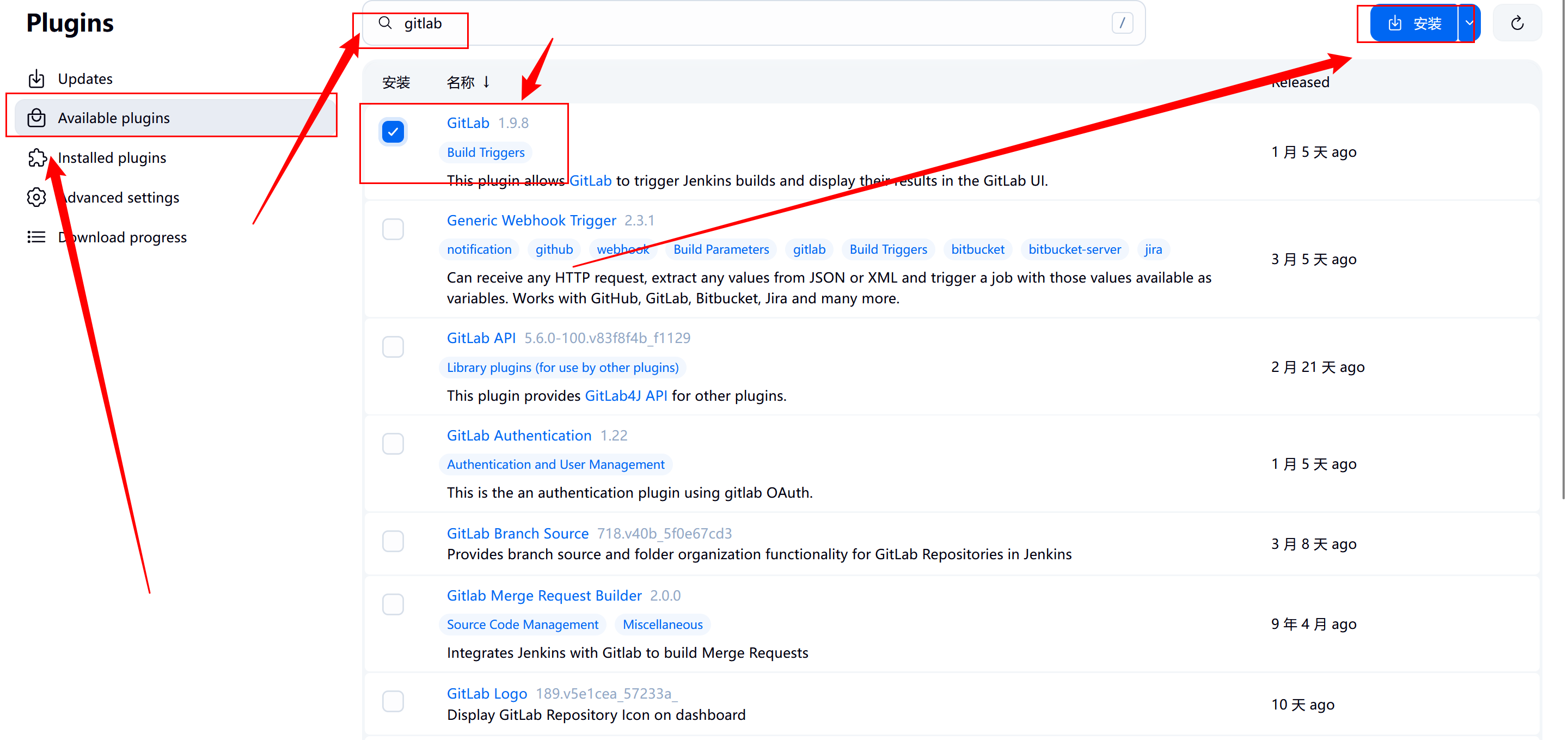
Task: Click the Available plugins bag icon
Action: (36, 118)
